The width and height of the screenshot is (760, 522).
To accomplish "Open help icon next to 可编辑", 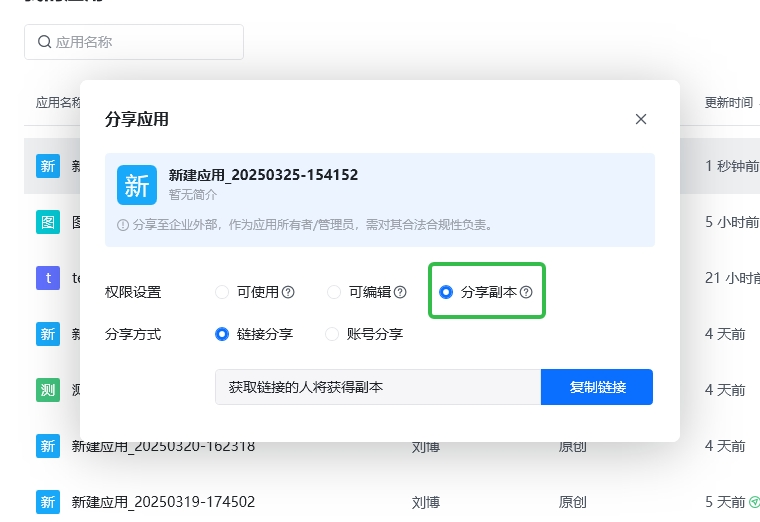I will coord(400,292).
